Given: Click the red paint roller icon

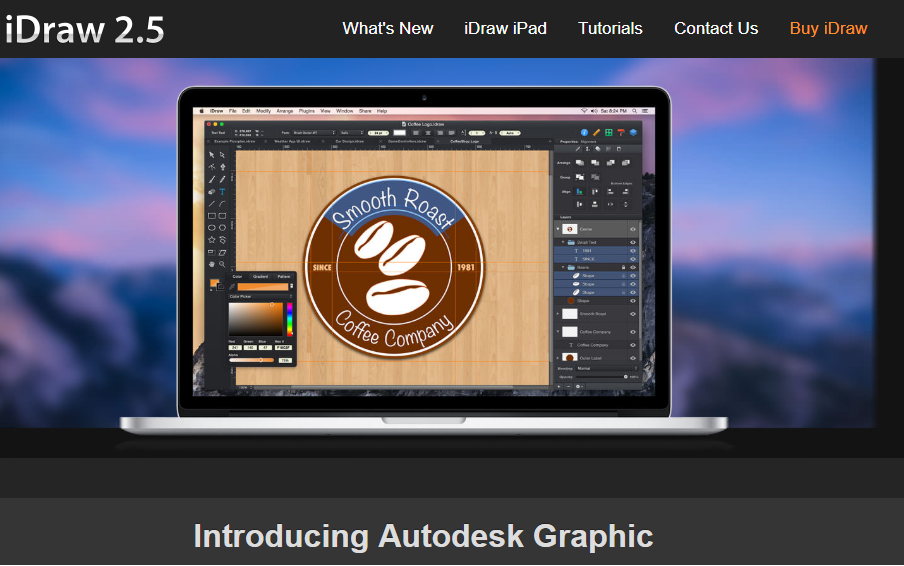Looking at the screenshot, I should [621, 133].
